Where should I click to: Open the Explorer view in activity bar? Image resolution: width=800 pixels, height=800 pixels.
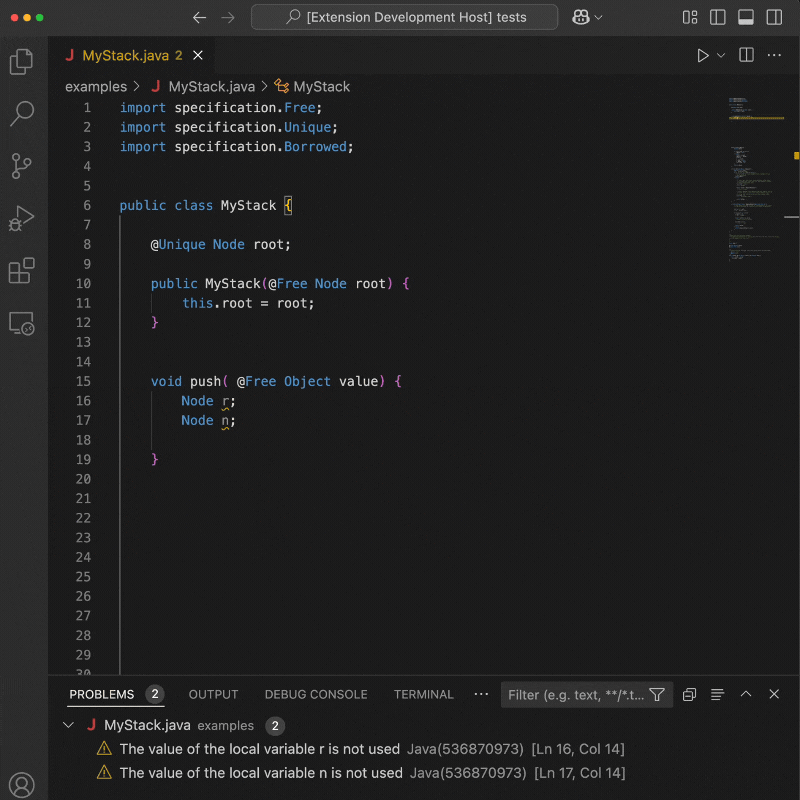tap(21, 62)
